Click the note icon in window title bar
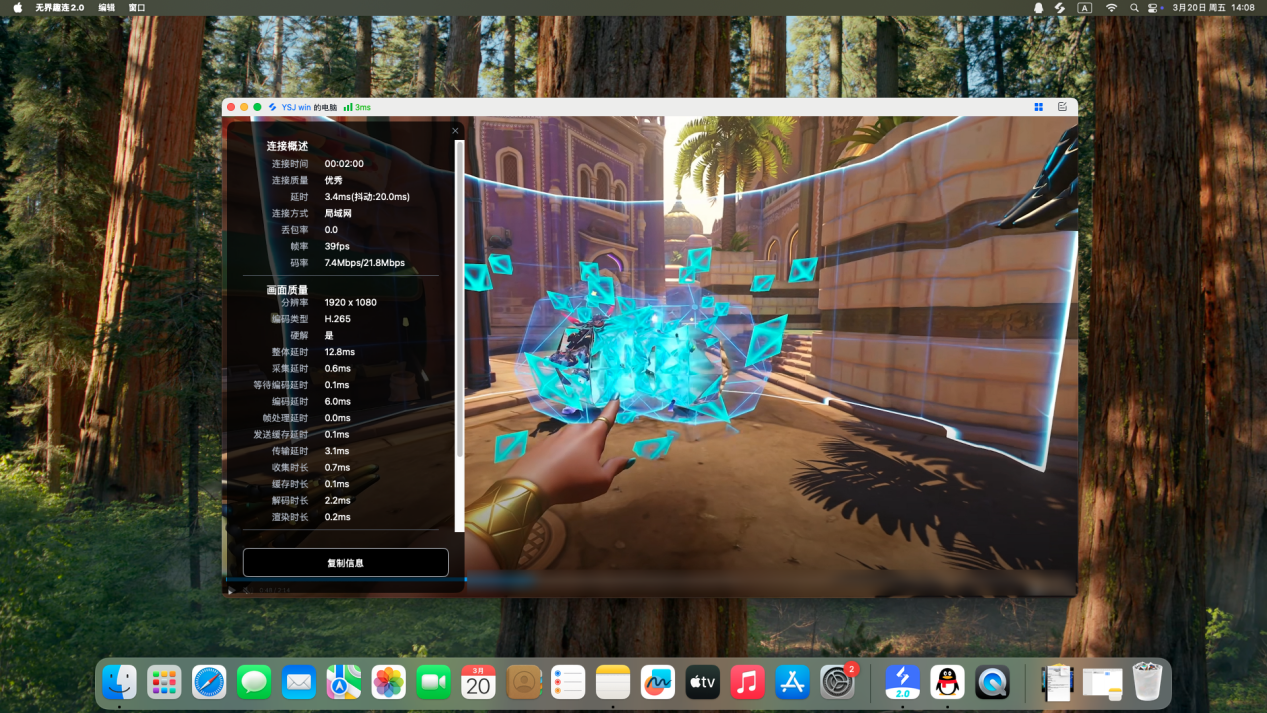This screenshot has height=713, width=1267. (1062, 107)
